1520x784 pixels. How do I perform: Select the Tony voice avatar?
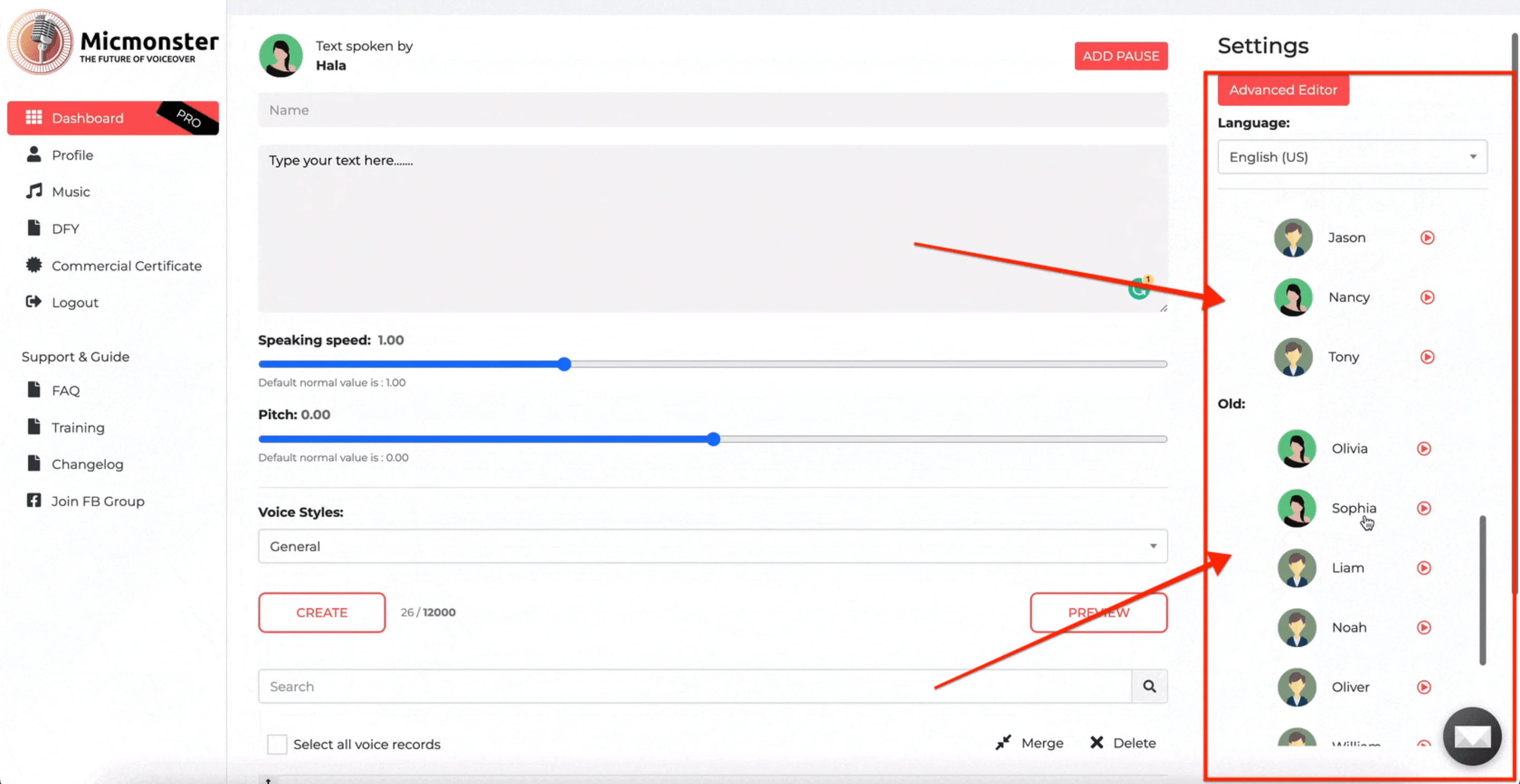[1293, 357]
